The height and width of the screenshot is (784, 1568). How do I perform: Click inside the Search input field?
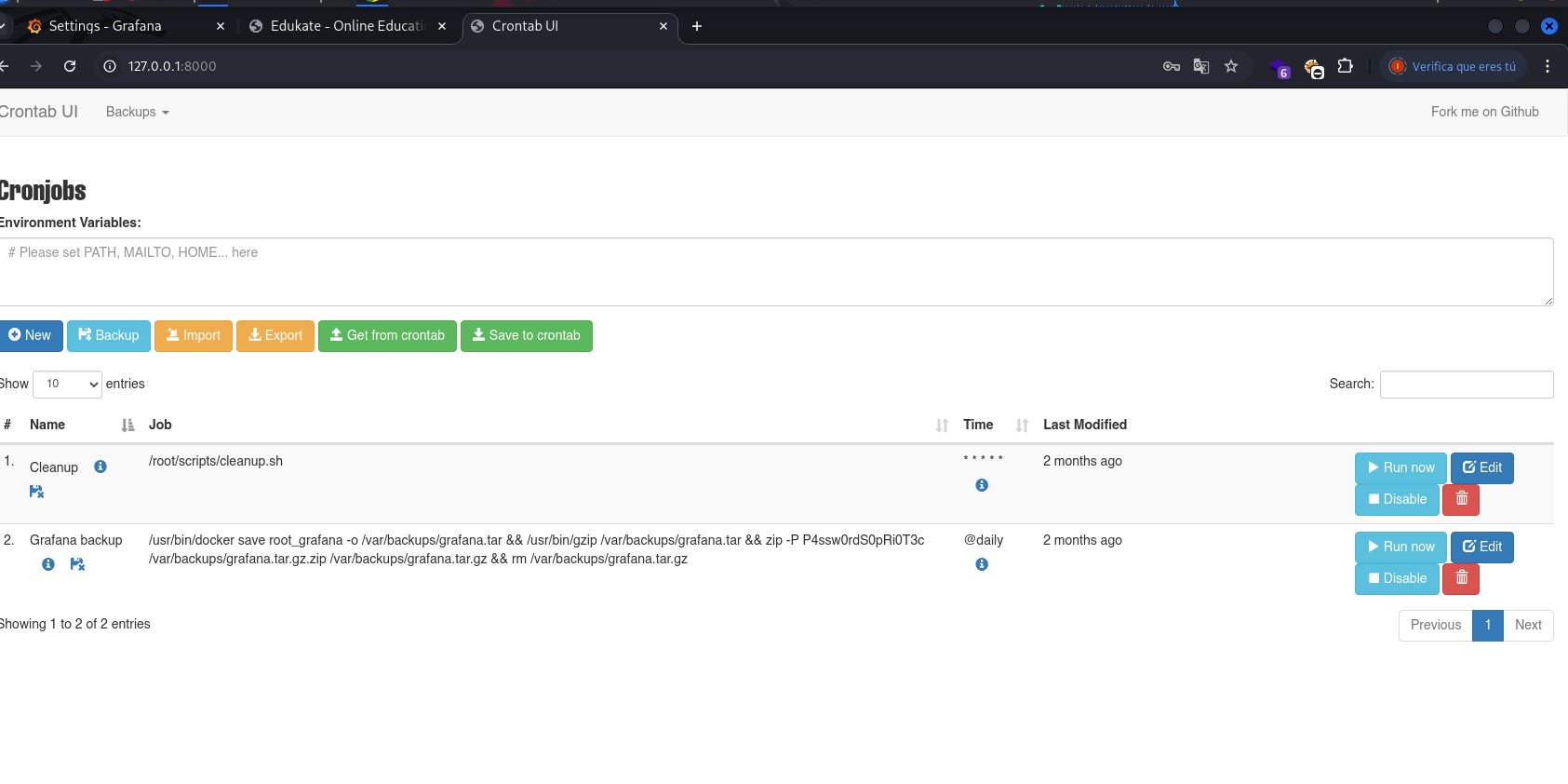click(x=1467, y=384)
